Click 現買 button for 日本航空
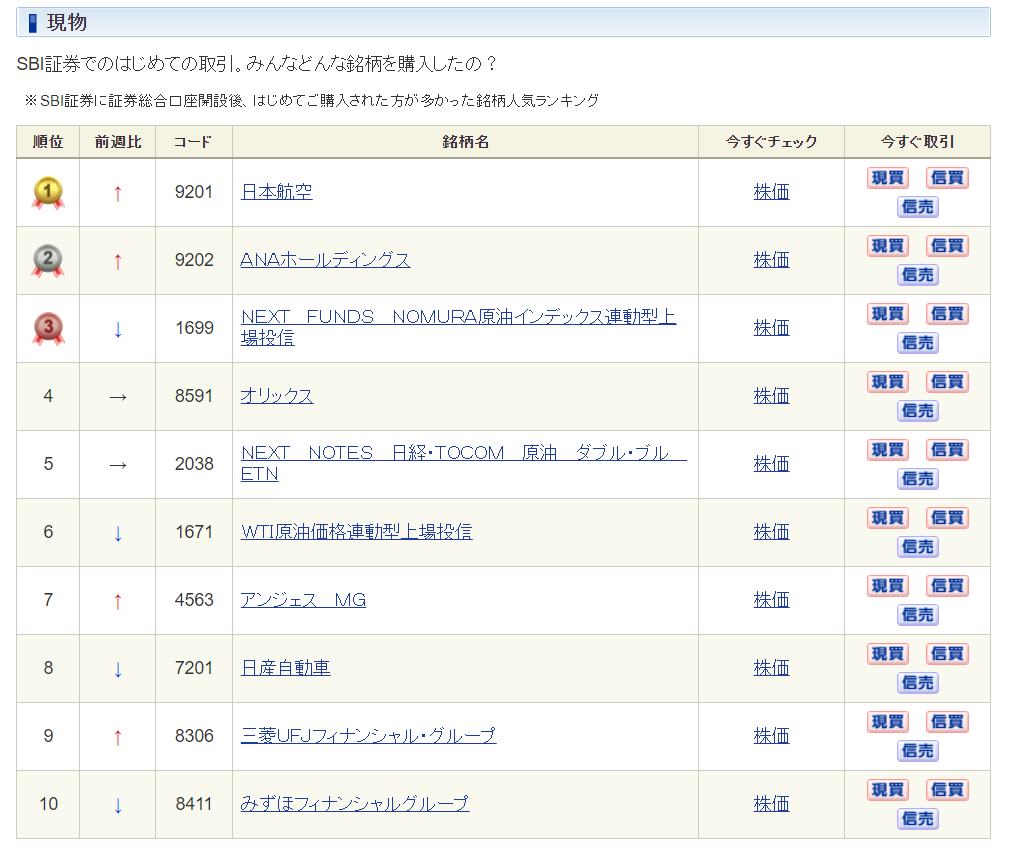 click(888, 178)
